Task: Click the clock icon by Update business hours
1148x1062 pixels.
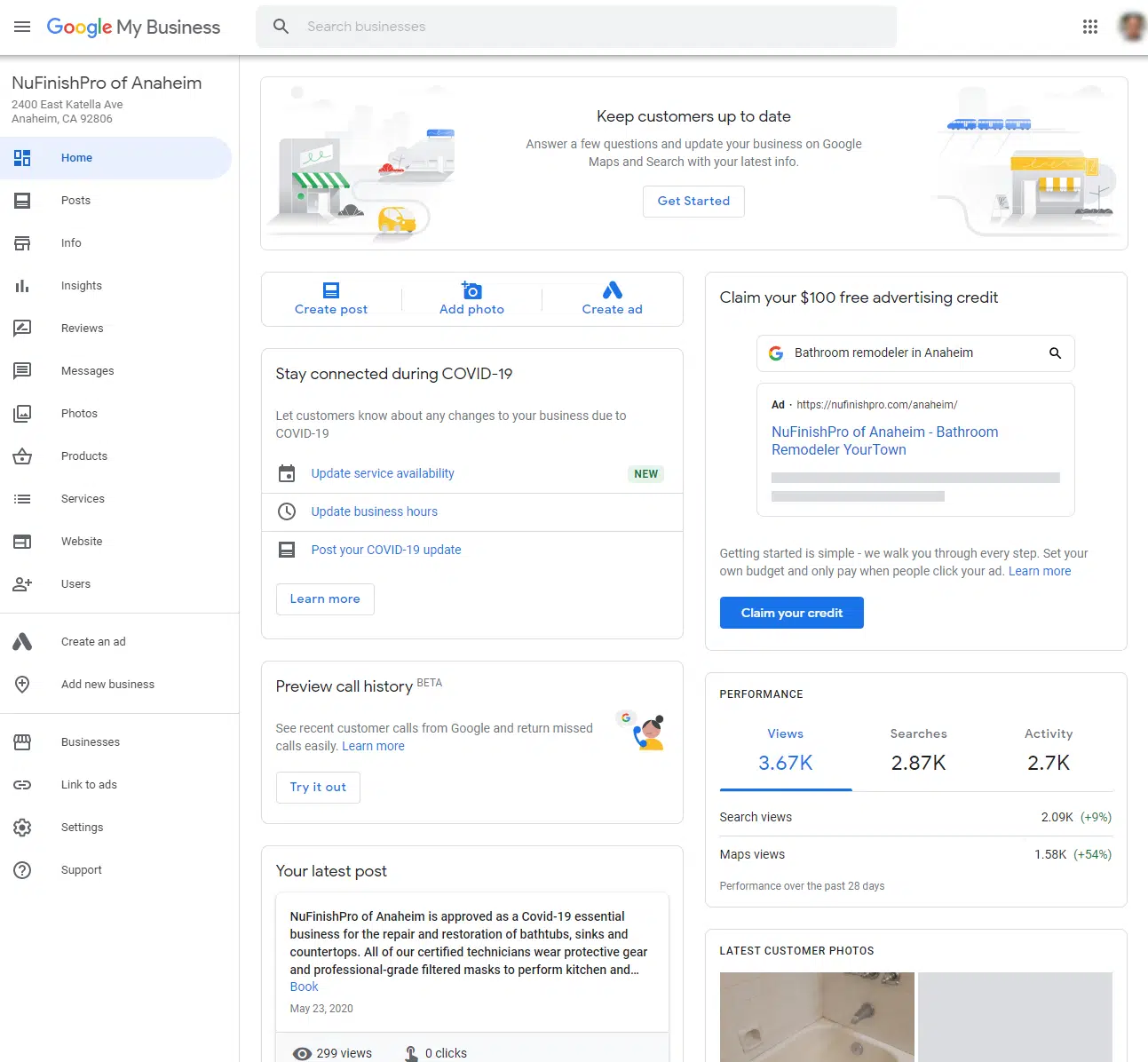Action: pos(287,511)
